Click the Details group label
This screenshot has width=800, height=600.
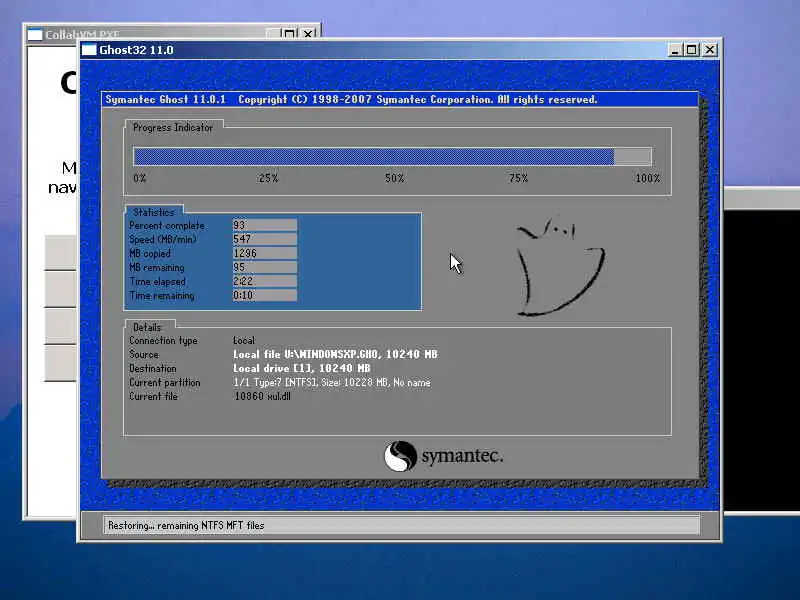point(147,327)
